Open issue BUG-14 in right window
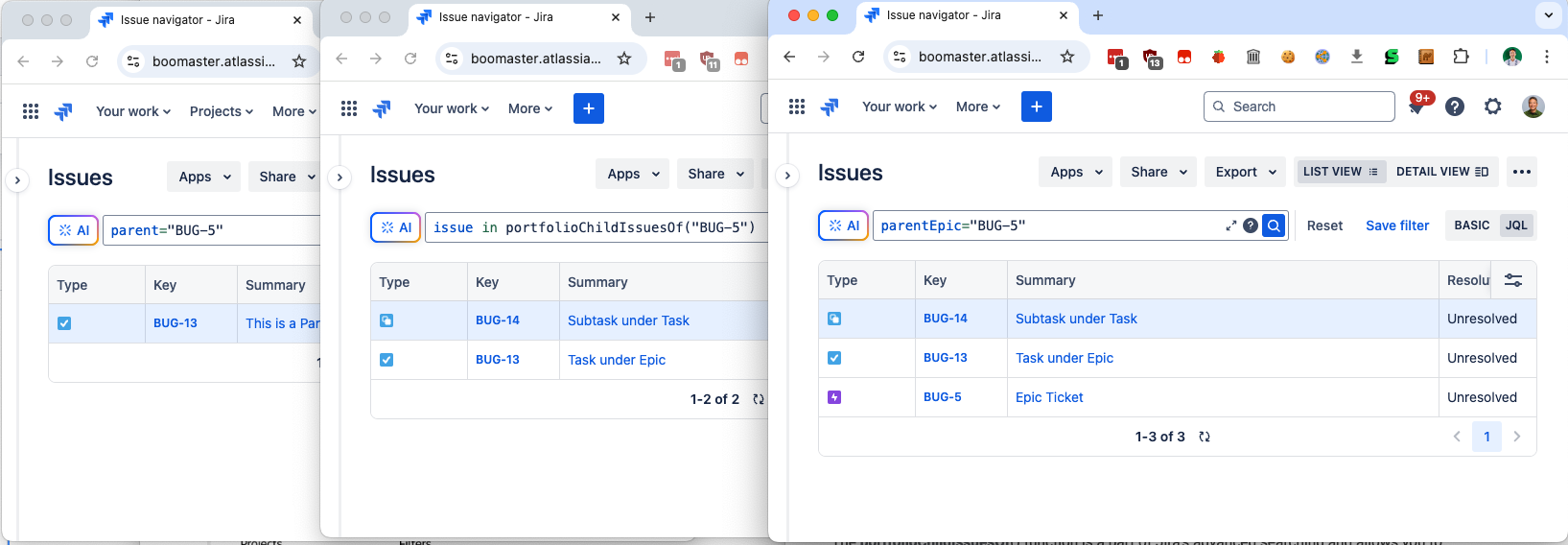The width and height of the screenshot is (1568, 545). point(945,319)
